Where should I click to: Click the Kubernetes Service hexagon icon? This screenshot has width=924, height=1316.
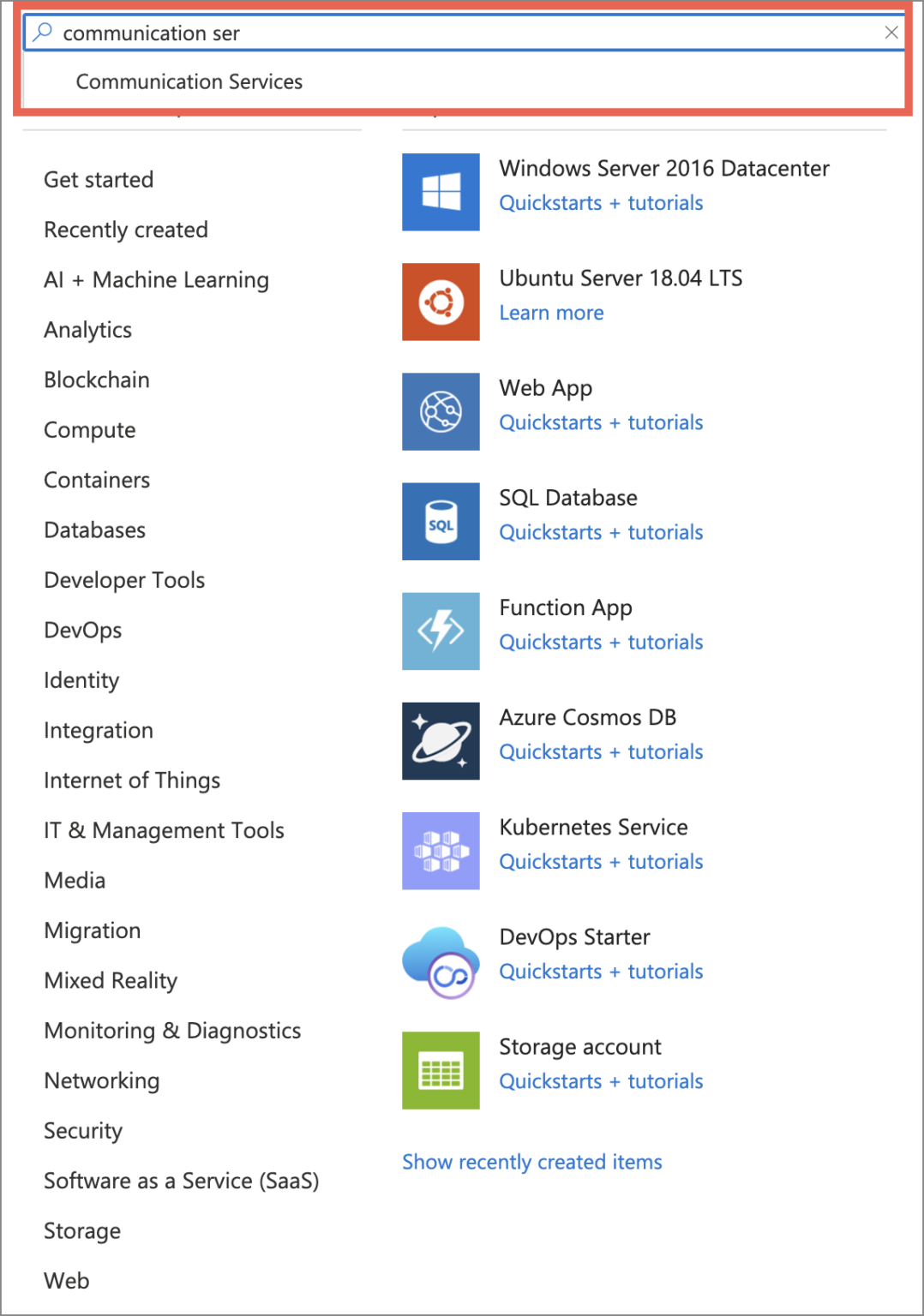(441, 851)
